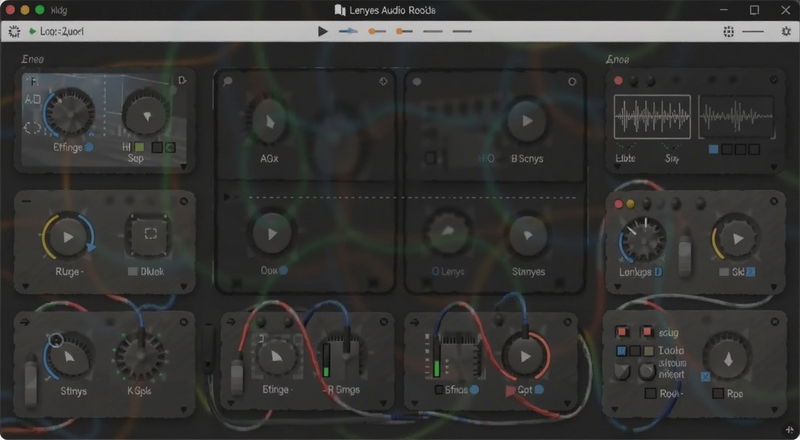Toggle the Sfnas checkbox

[438, 390]
